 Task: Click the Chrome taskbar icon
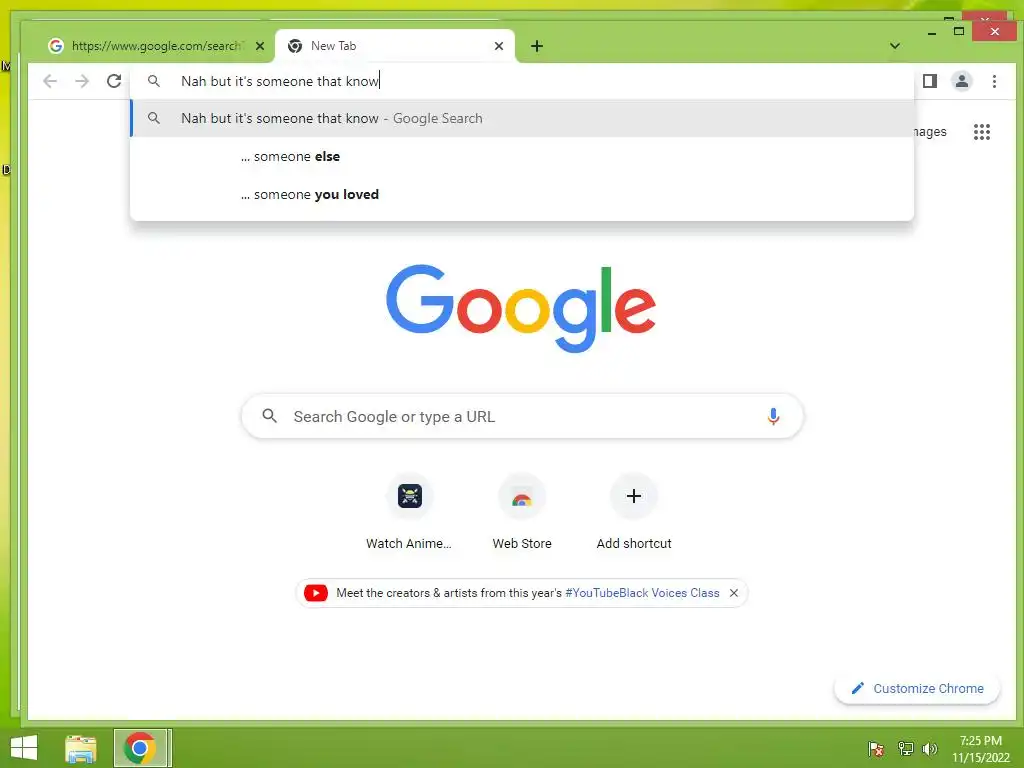tap(142, 748)
